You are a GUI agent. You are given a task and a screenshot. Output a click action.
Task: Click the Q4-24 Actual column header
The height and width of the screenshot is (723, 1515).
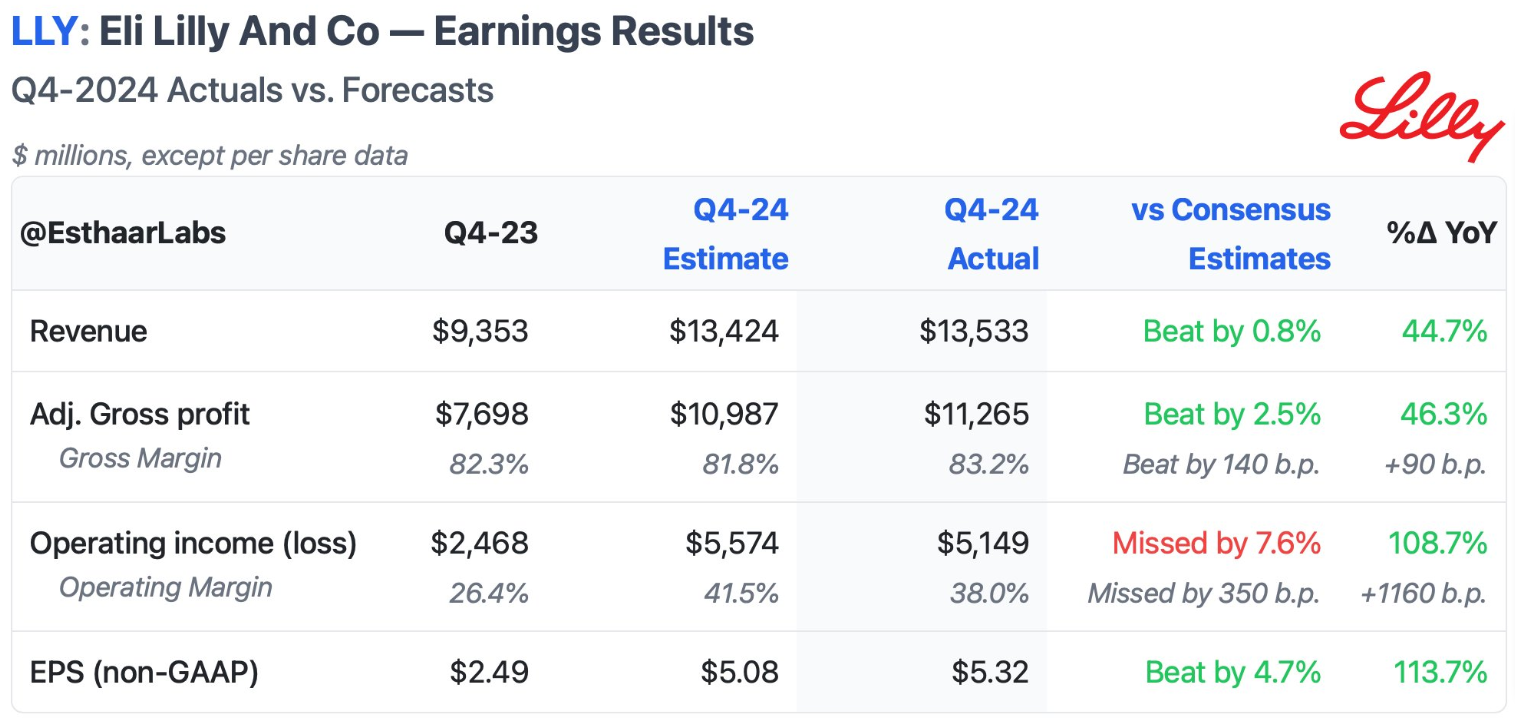coord(992,234)
